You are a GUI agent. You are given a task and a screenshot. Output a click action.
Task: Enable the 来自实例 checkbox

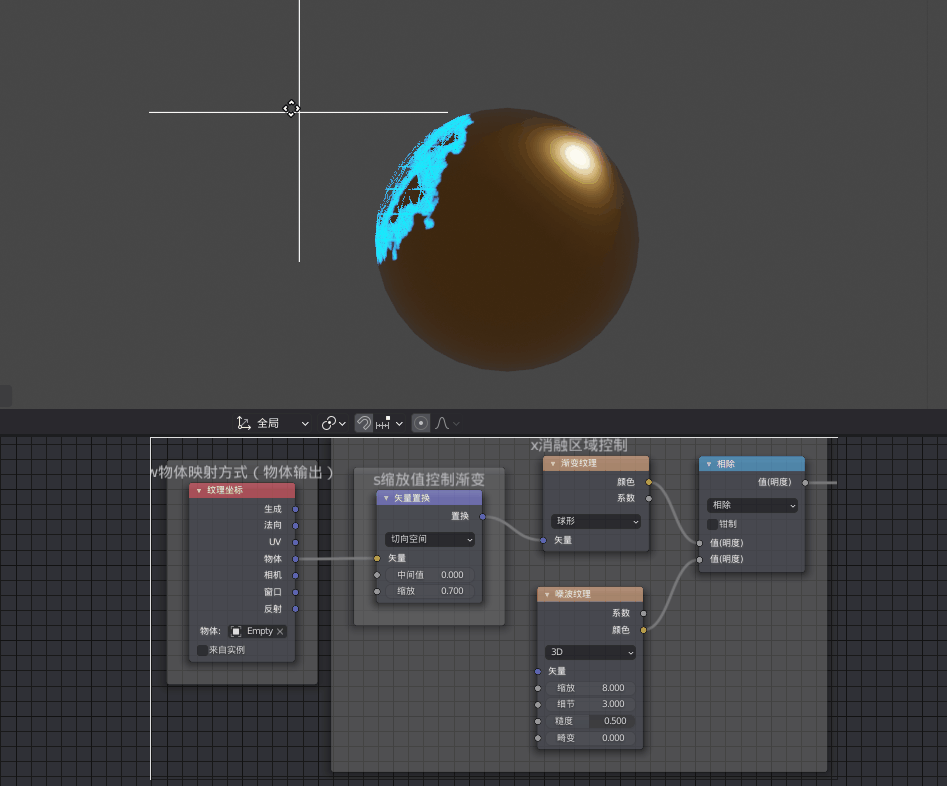coord(202,650)
